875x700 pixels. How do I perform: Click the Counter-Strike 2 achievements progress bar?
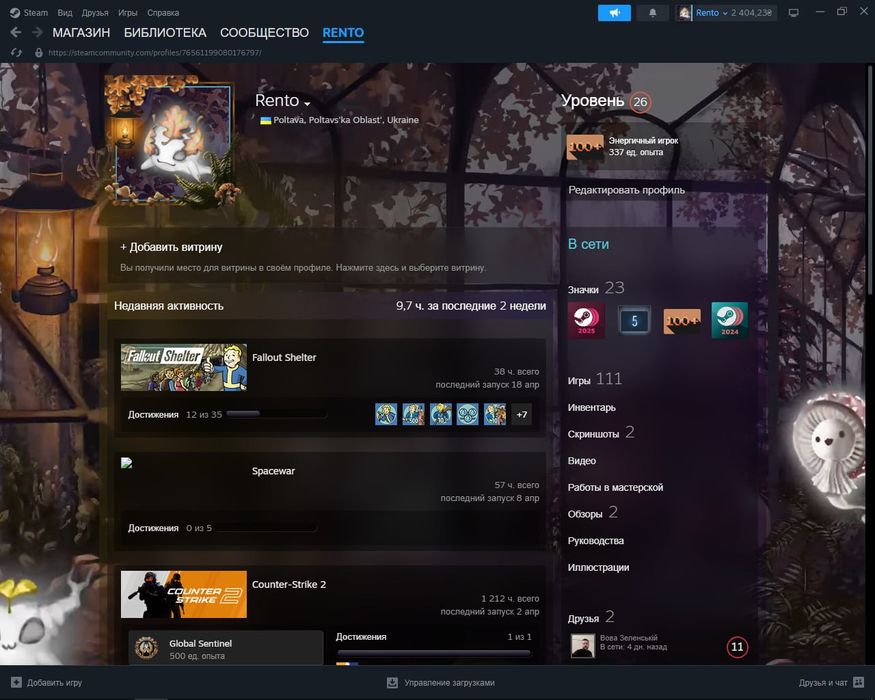[434, 652]
